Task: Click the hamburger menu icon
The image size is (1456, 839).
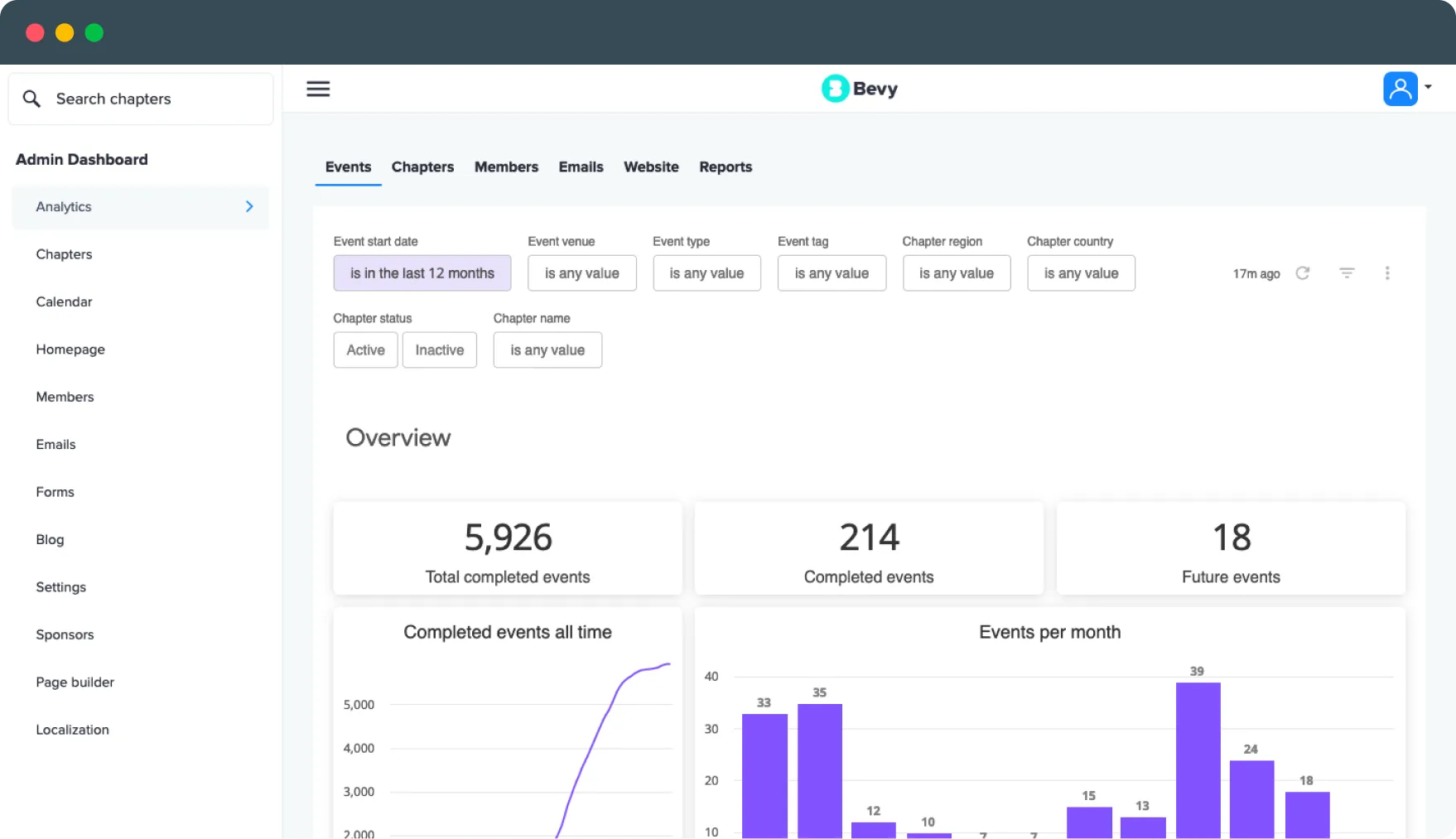Action: point(318,89)
